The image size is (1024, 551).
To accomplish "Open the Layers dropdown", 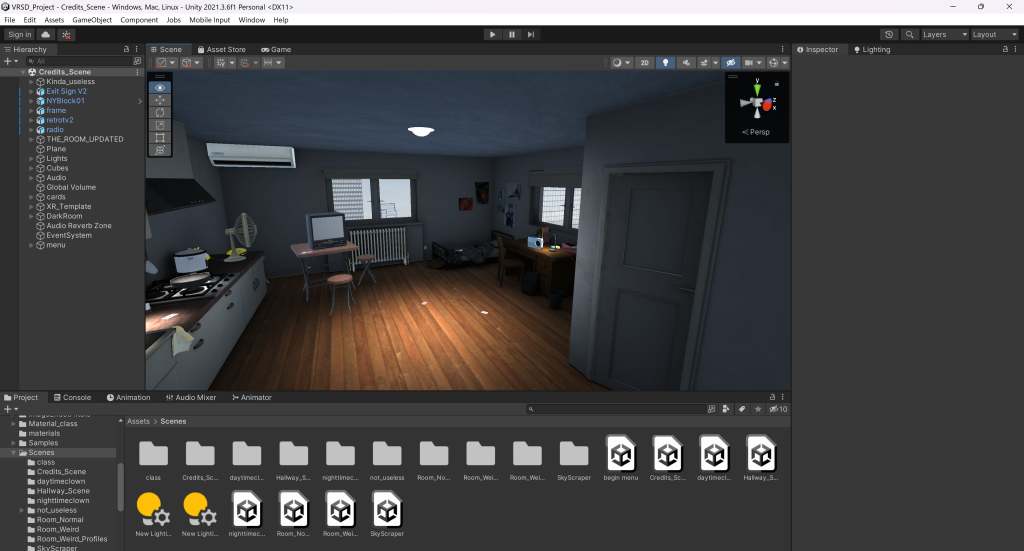I will (x=944, y=35).
